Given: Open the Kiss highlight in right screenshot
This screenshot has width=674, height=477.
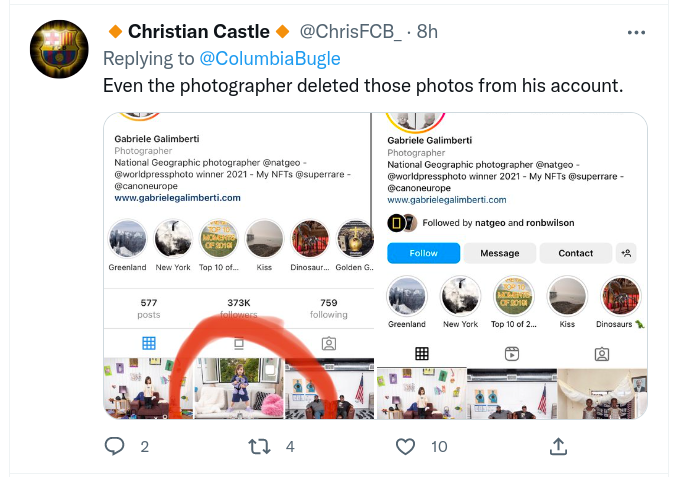Looking at the screenshot, I should (x=567, y=297).
